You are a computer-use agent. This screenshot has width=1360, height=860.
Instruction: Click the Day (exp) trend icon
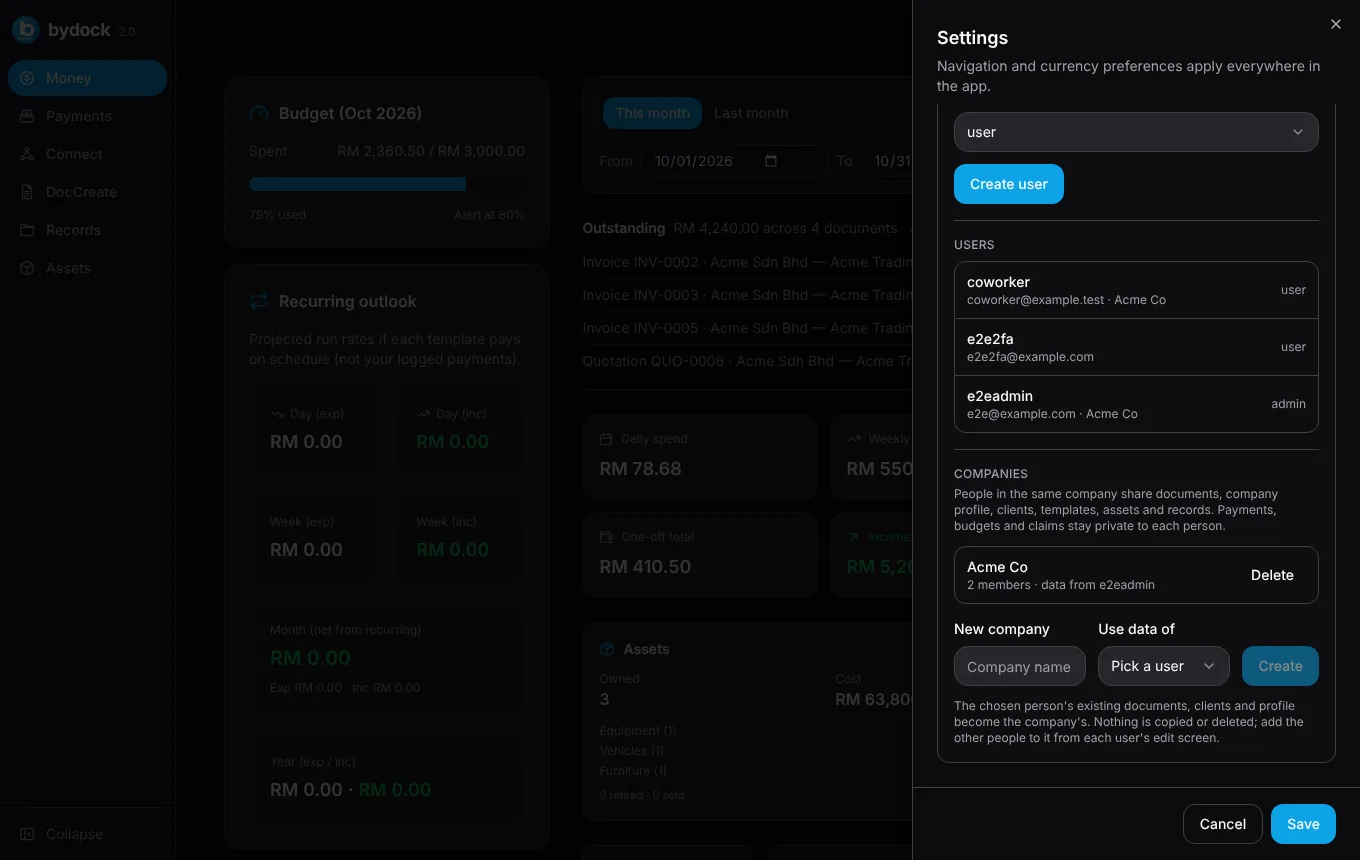277,413
